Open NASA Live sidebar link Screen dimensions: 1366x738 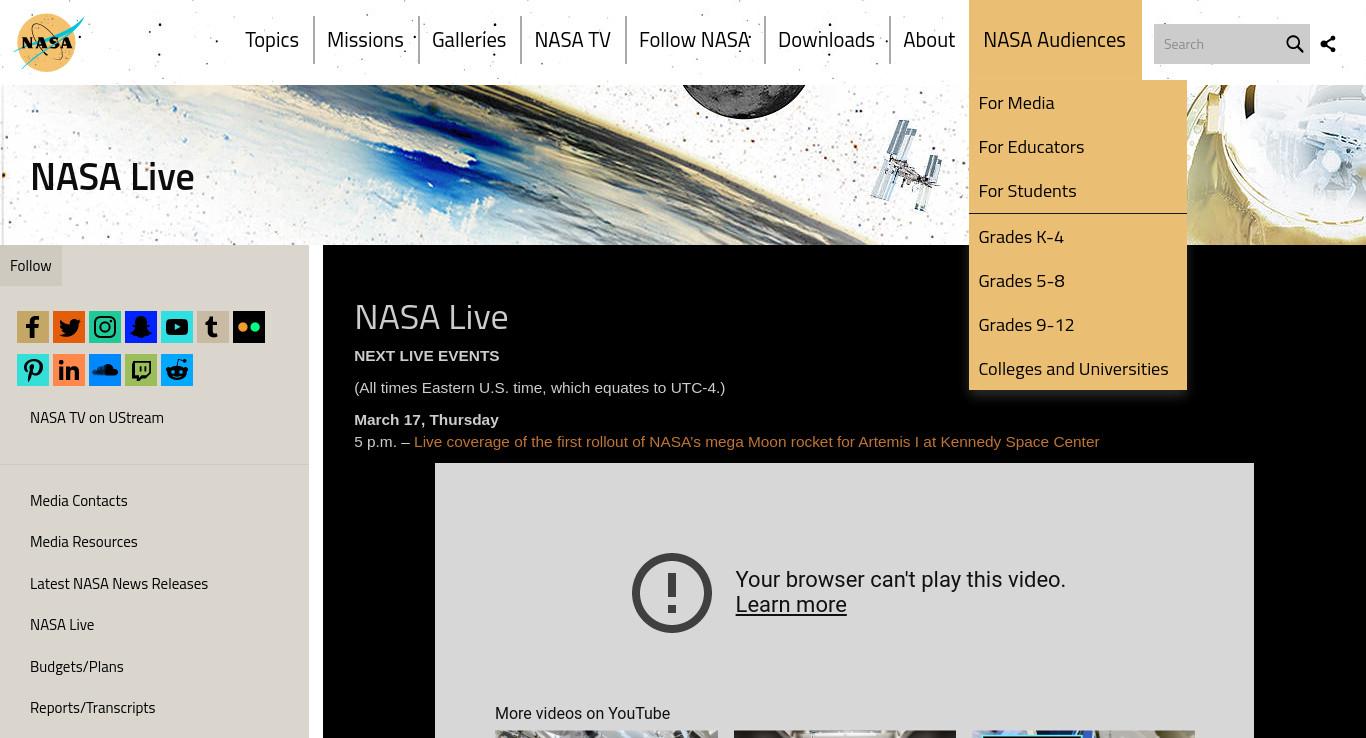click(x=62, y=625)
